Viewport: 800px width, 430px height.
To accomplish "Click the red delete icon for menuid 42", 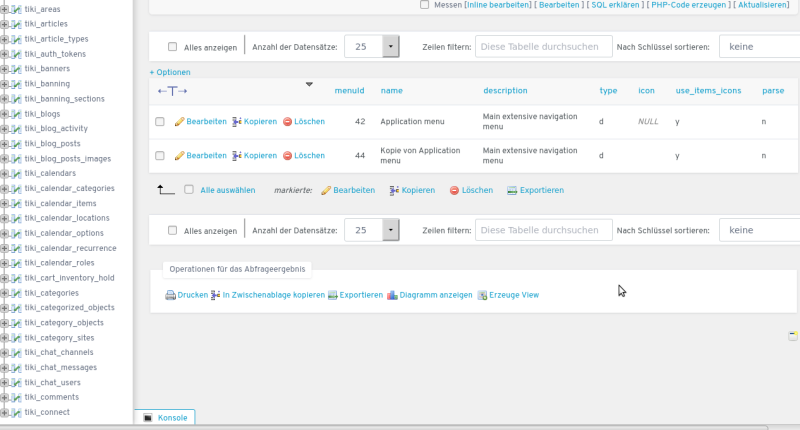I will (x=287, y=121).
